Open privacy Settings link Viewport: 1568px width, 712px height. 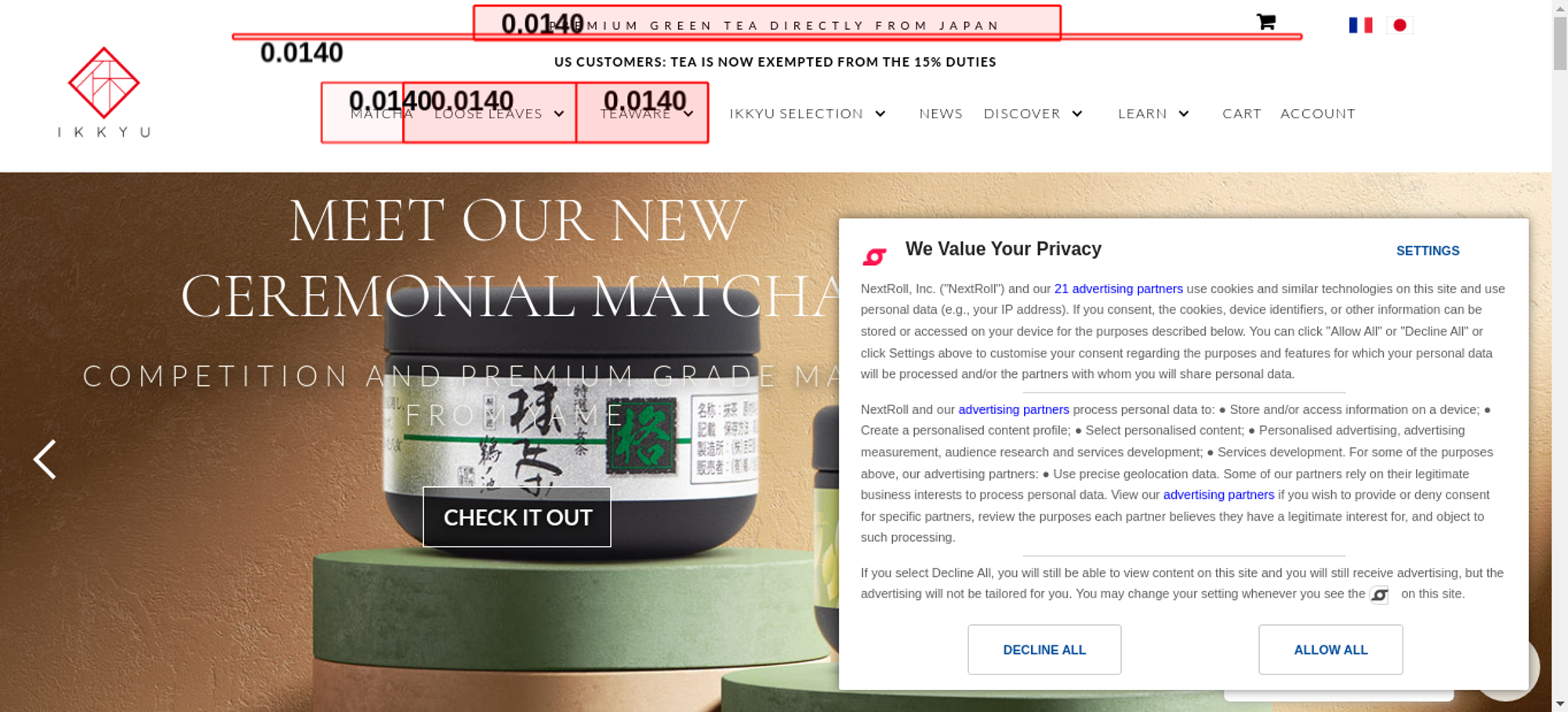[1428, 251]
